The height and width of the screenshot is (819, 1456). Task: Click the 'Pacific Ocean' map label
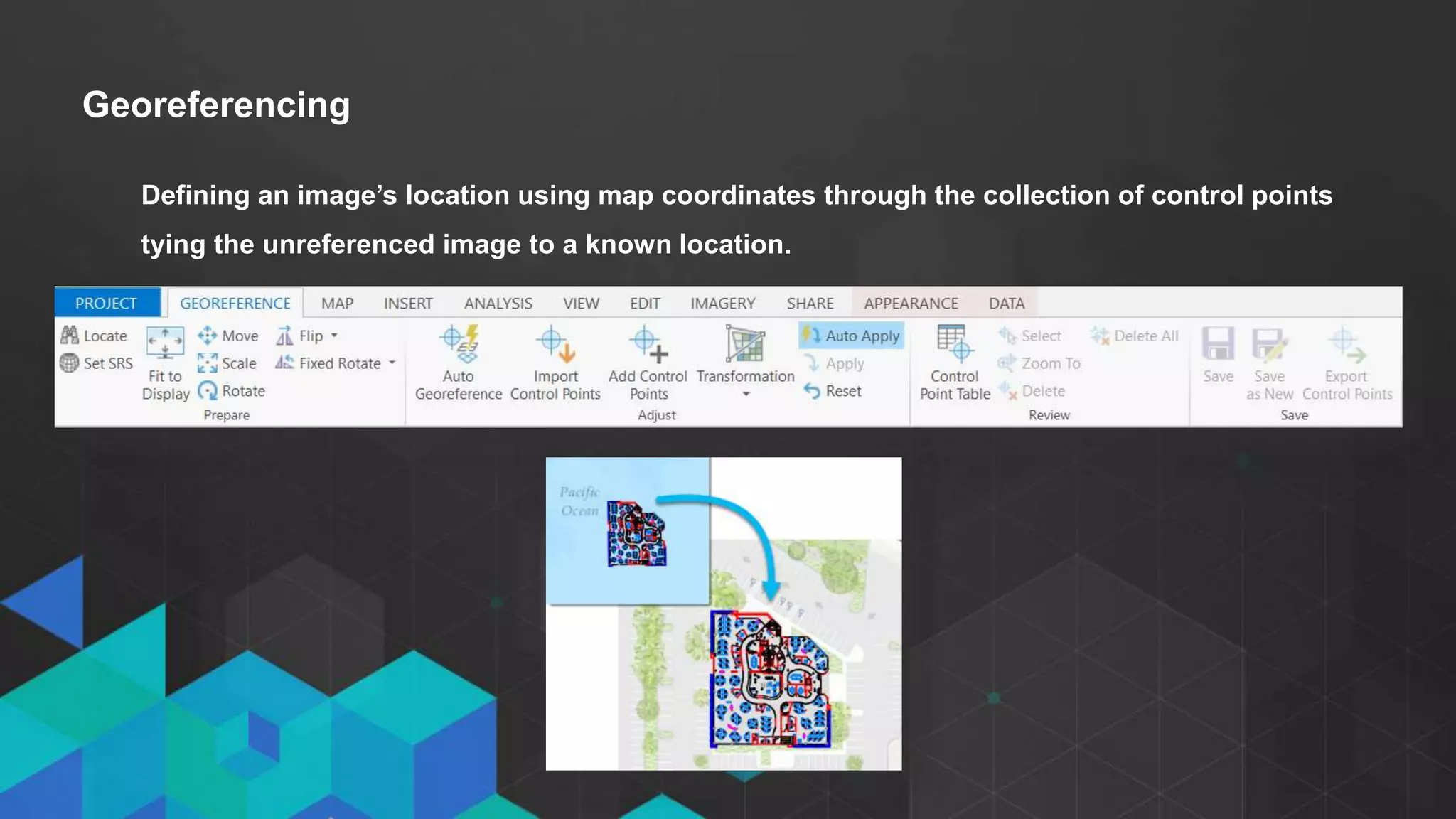pos(579,501)
